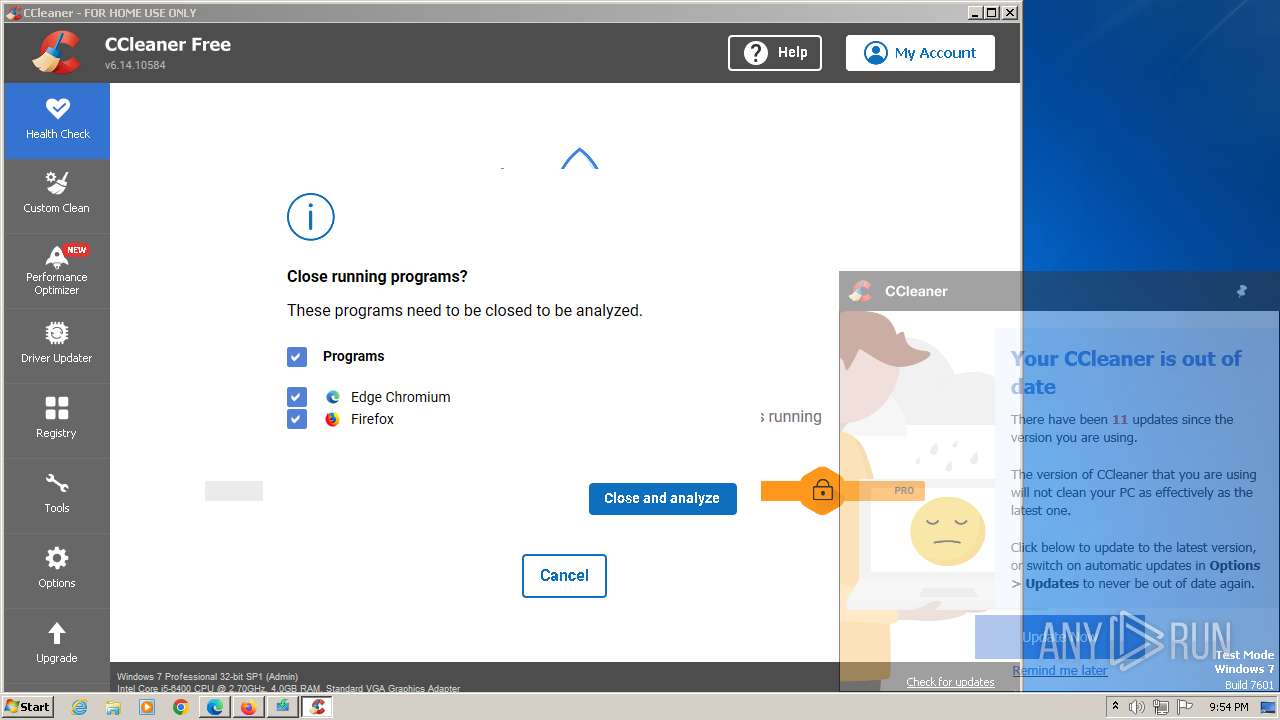Toggle the Programs checkbox

tap(297, 357)
